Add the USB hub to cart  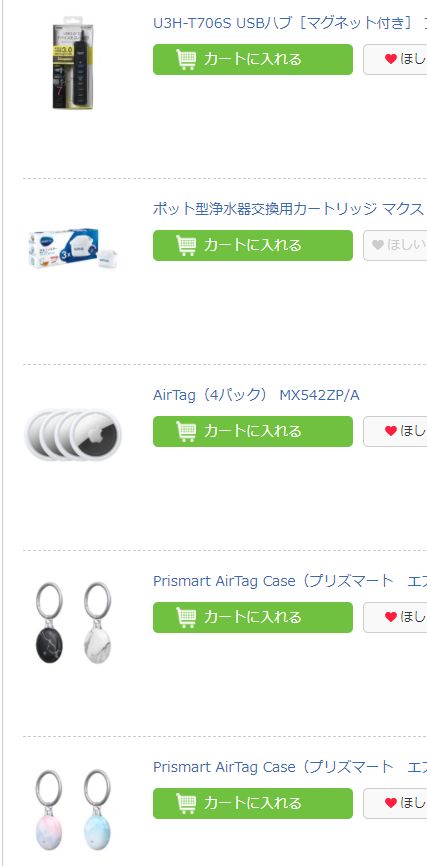(252, 59)
